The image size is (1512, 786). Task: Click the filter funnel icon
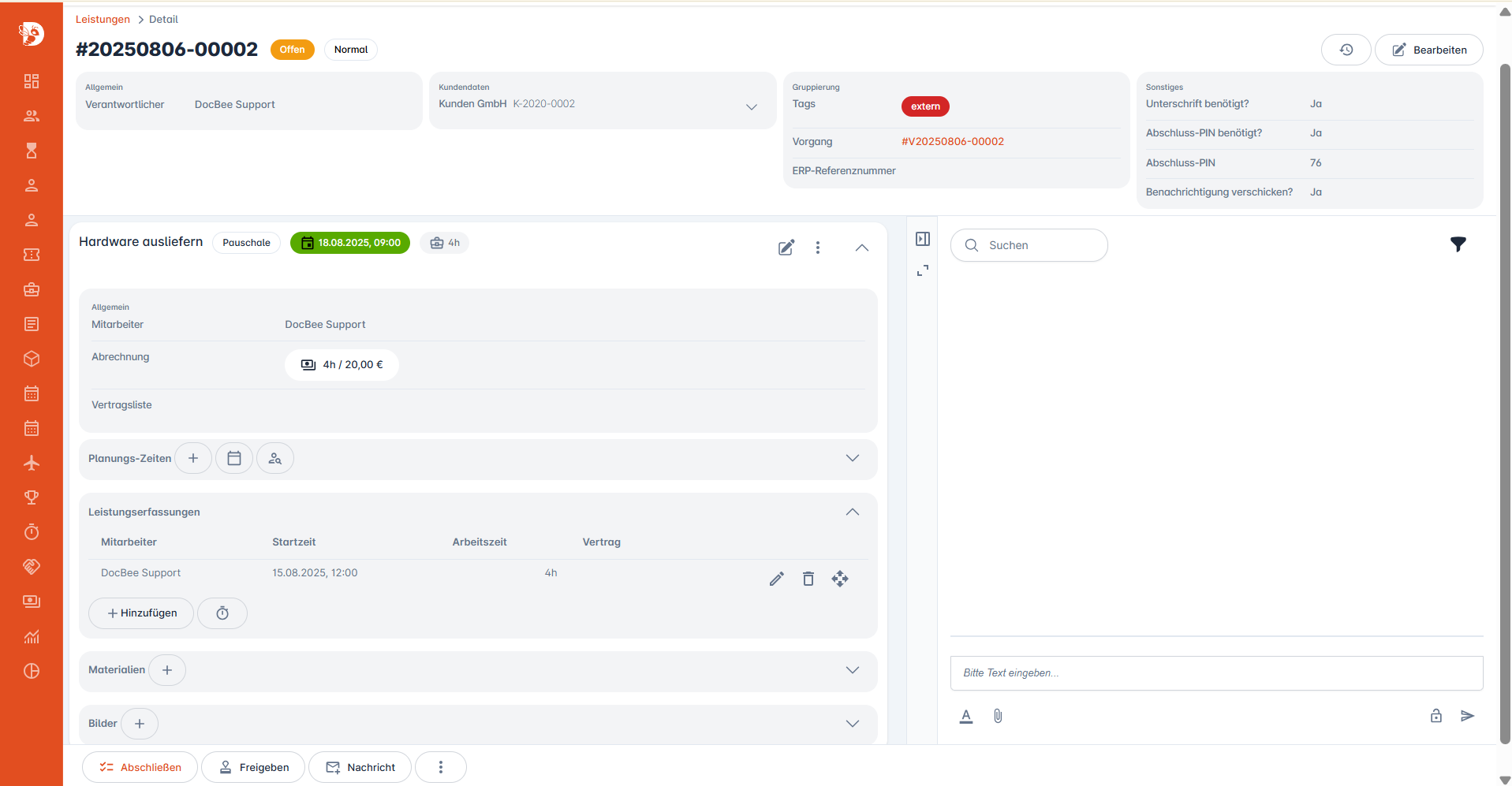tap(1458, 244)
